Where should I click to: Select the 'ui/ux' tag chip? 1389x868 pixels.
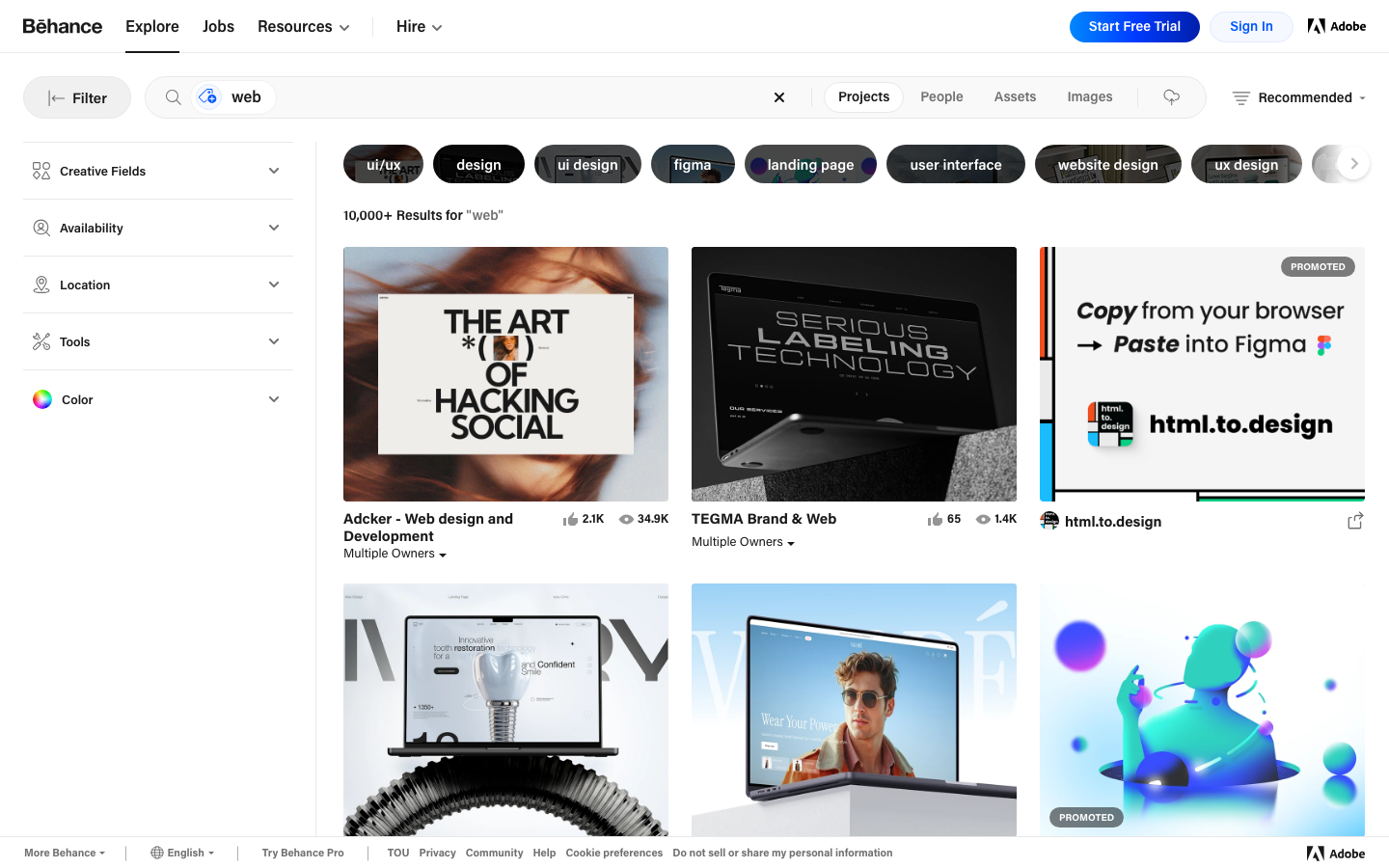[x=383, y=164]
